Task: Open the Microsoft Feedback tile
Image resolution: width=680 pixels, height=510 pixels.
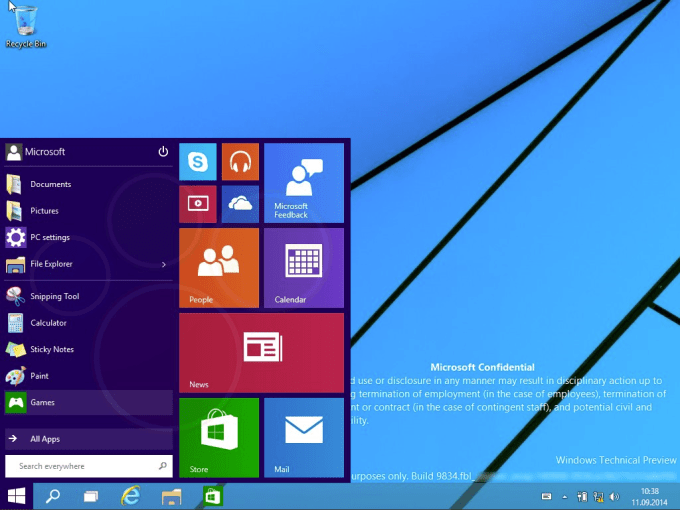Action: [x=304, y=183]
